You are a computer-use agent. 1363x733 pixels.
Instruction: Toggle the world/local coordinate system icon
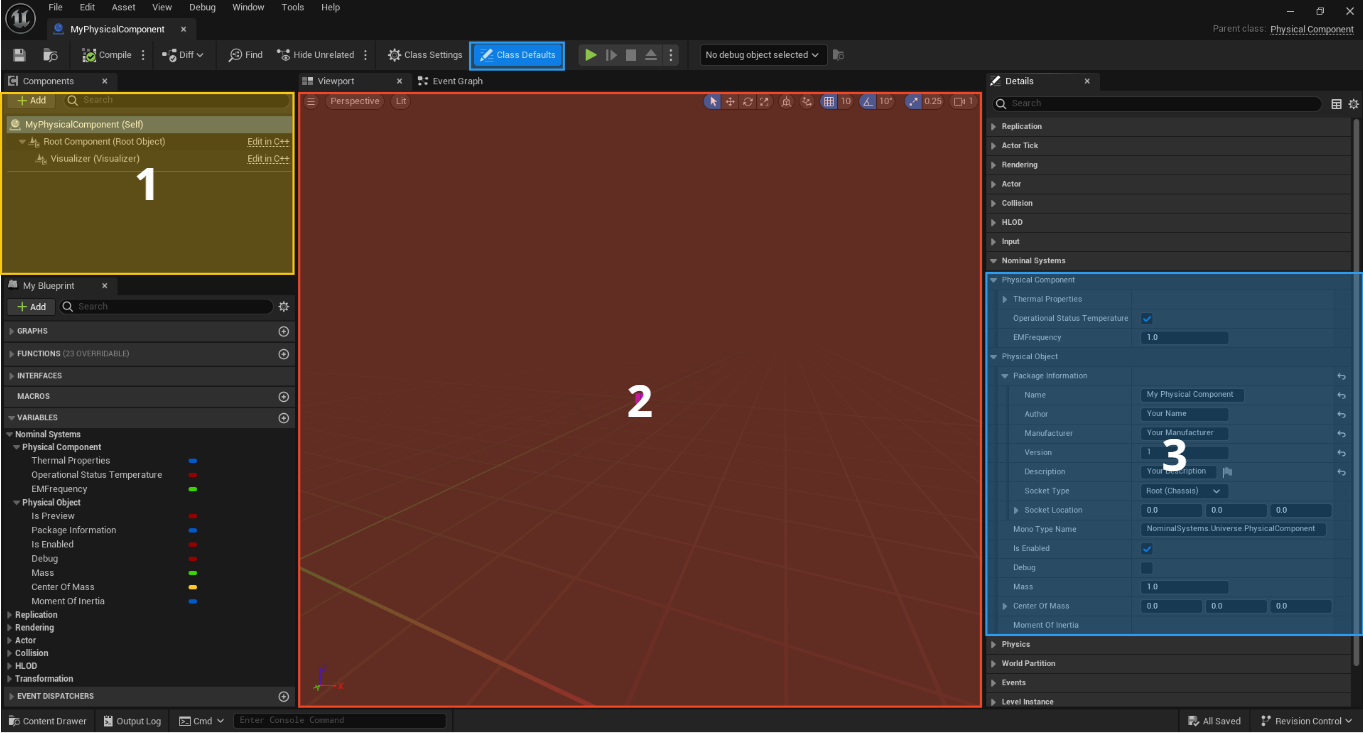pyautogui.click(x=786, y=101)
